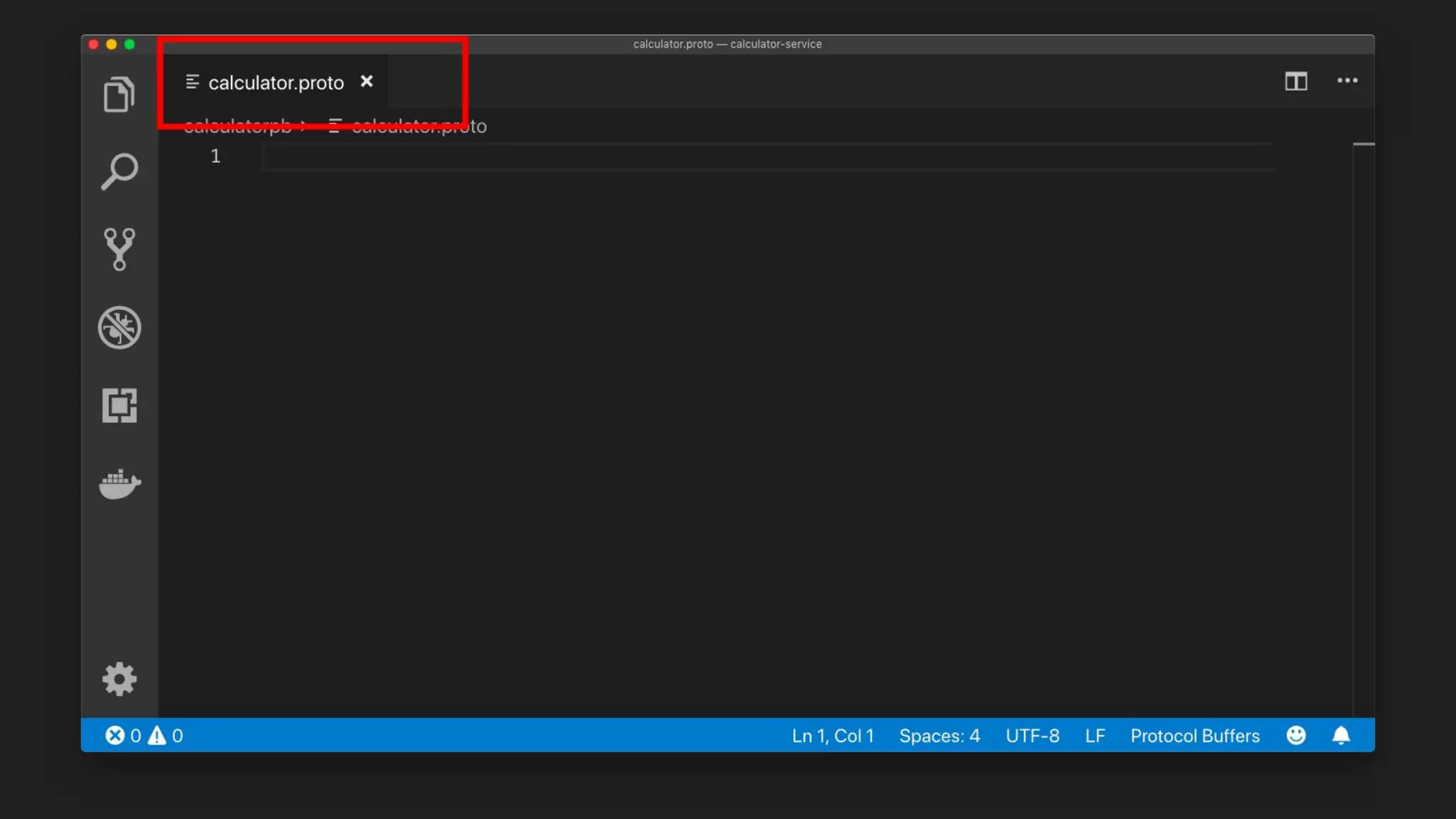The height and width of the screenshot is (819, 1456).
Task: Click the LF end-of-line indicator
Action: pos(1095,736)
